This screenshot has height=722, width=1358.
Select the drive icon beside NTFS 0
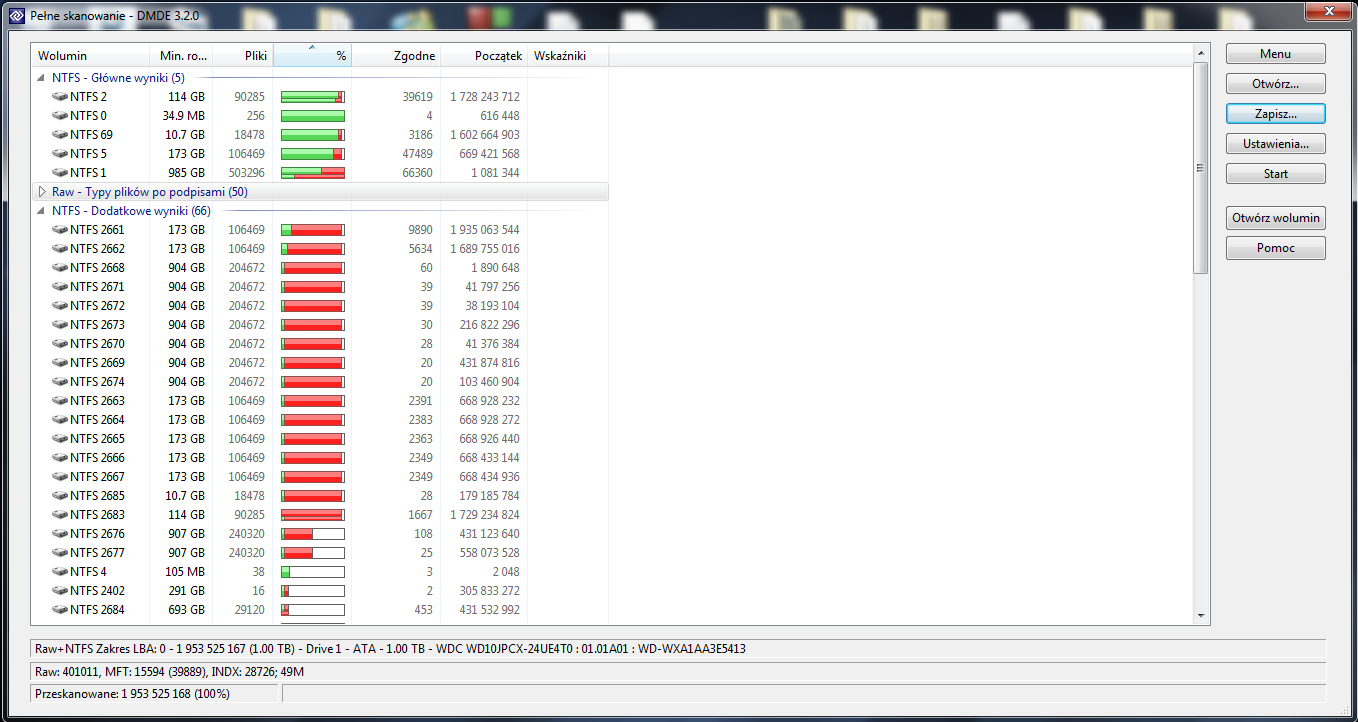60,116
